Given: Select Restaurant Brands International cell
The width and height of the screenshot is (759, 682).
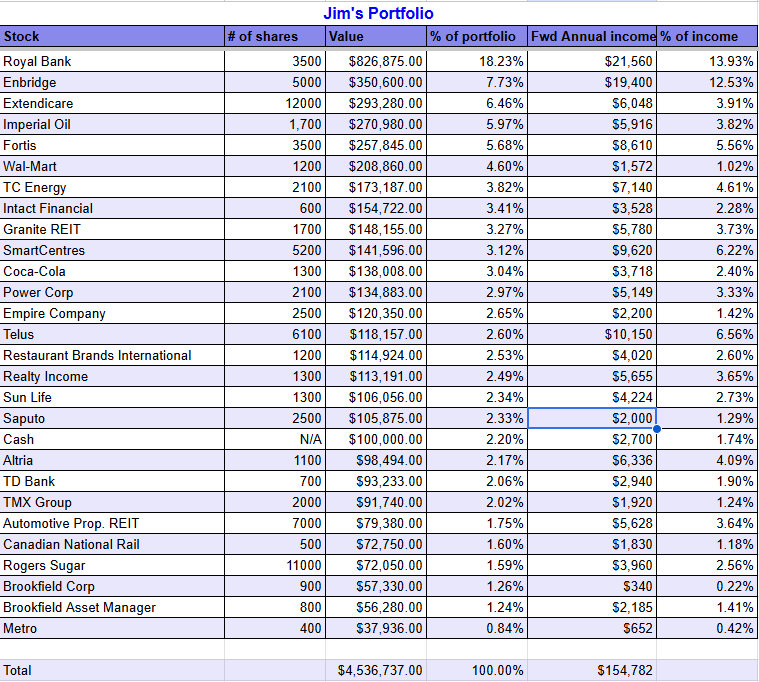Looking at the screenshot, I should pyautogui.click(x=112, y=355).
